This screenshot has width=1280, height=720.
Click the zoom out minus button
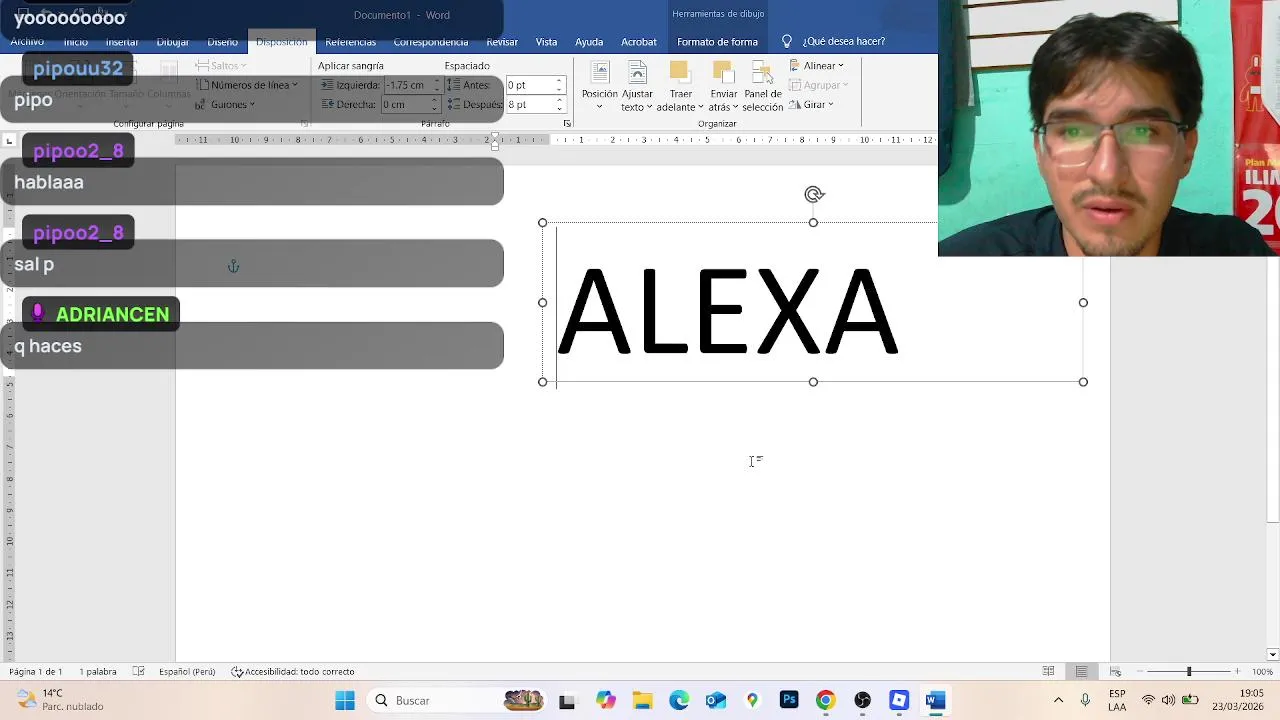click(1140, 672)
